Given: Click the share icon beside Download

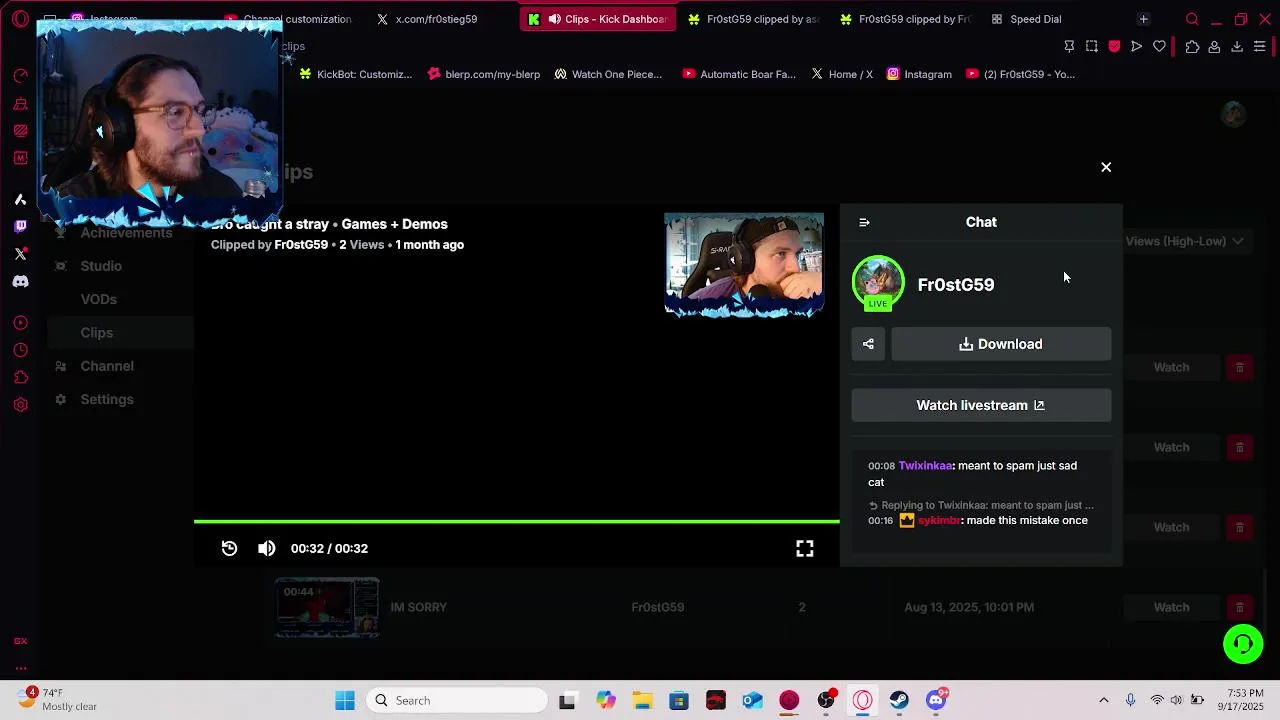Looking at the screenshot, I should point(868,344).
